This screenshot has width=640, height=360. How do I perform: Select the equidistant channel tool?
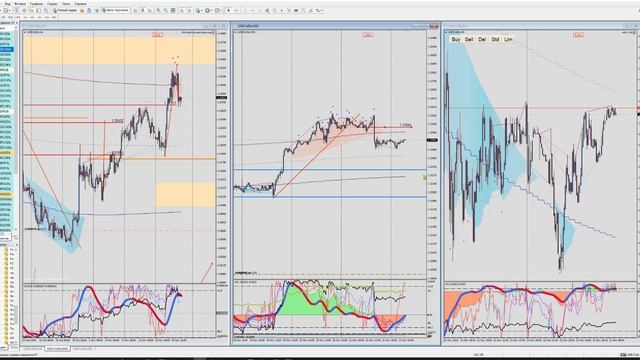[x=267, y=10]
